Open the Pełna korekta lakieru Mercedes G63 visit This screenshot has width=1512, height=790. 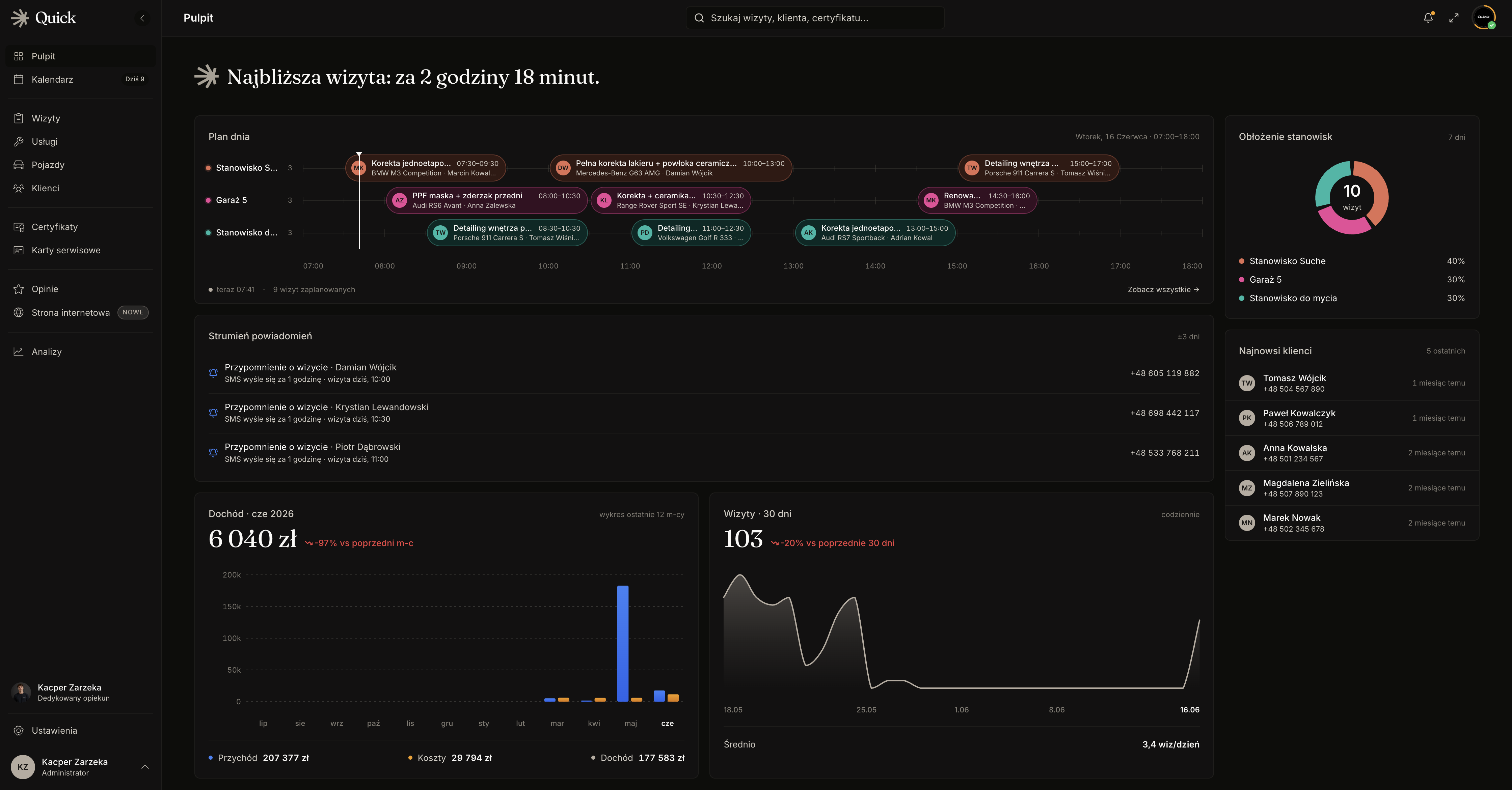point(671,168)
